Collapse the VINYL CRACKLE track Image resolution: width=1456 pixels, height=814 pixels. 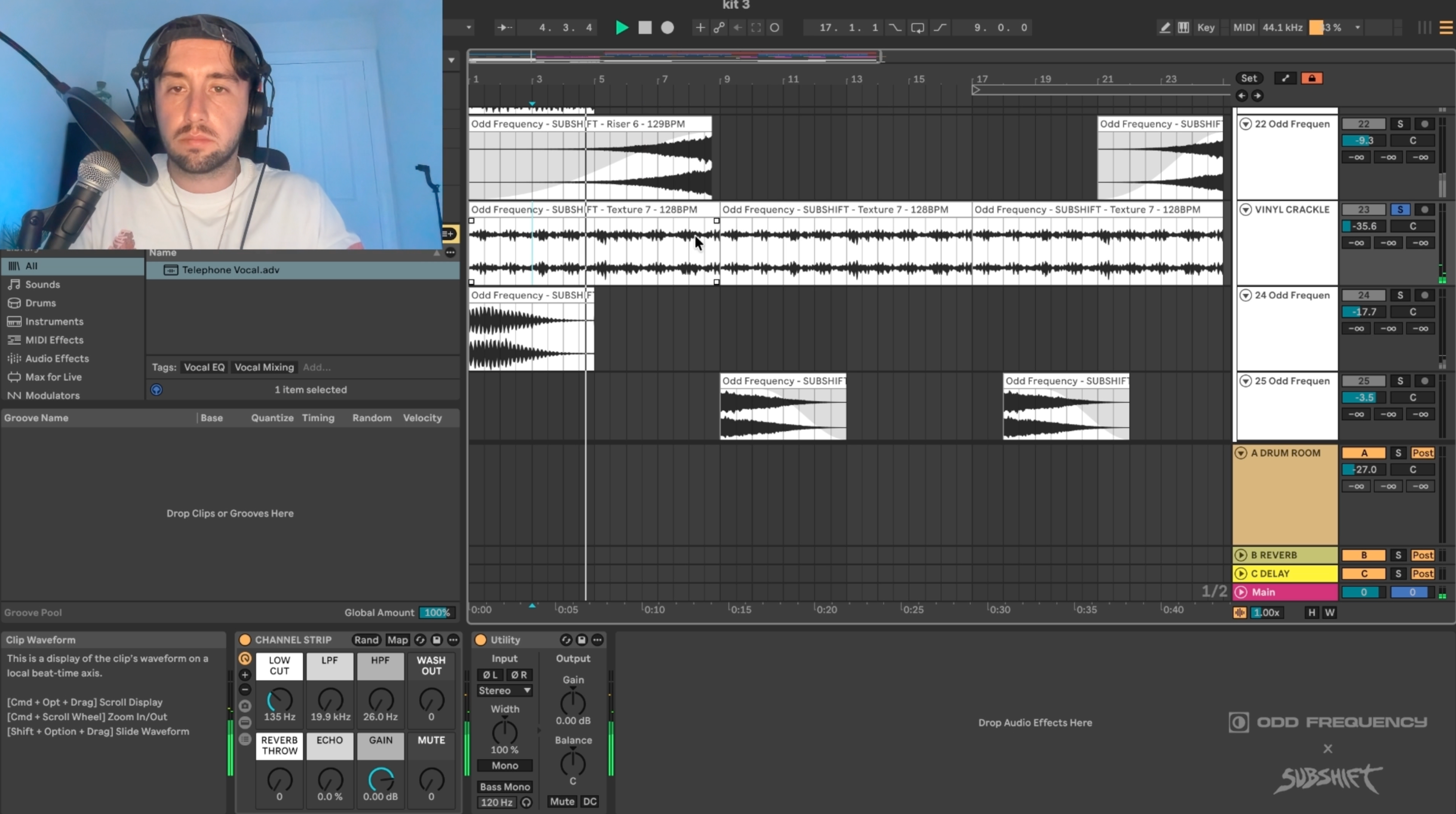coord(1246,209)
